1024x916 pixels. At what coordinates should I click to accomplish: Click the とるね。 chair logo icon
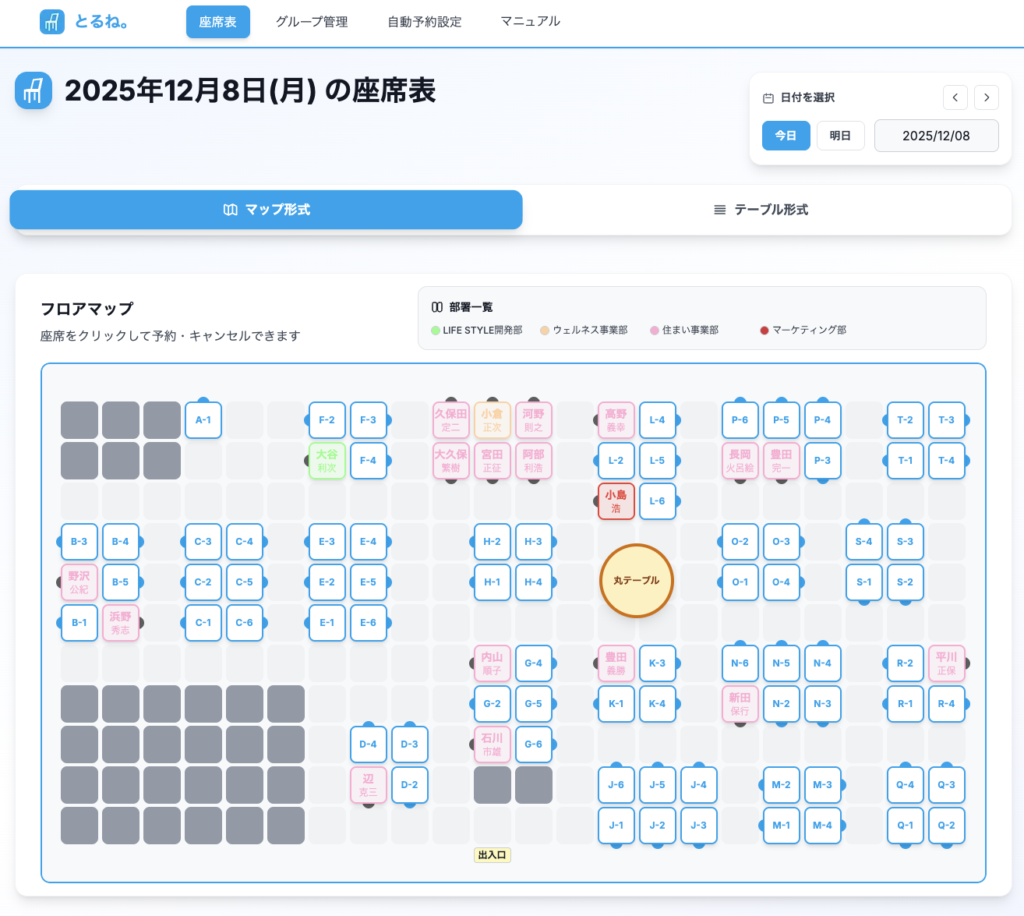pos(52,22)
